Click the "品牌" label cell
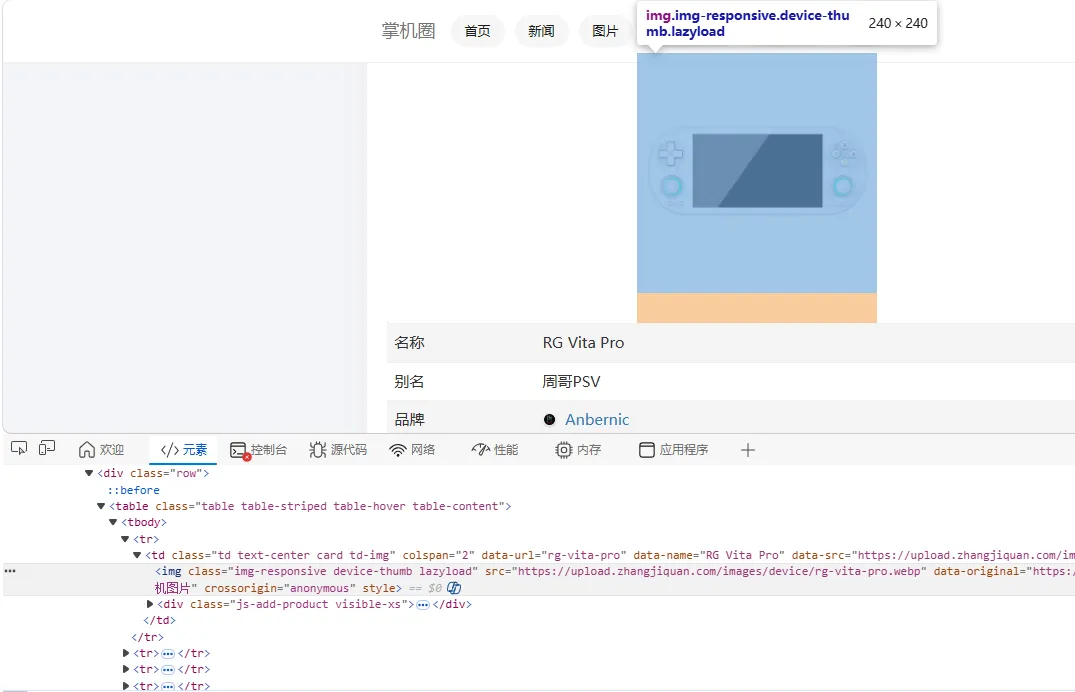The height and width of the screenshot is (692, 1075). point(409,420)
